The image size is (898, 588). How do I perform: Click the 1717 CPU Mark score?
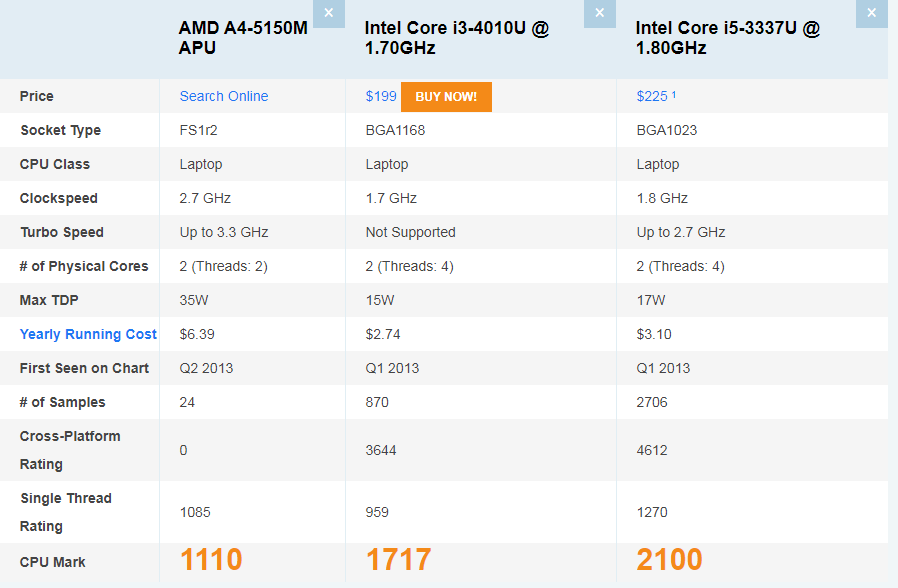[398, 560]
